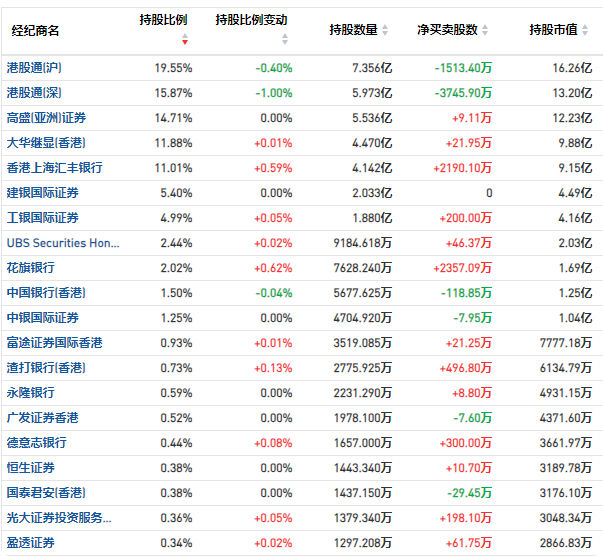
Task: Open the UBS Securities Hon... broker link
Action: (x=63, y=243)
